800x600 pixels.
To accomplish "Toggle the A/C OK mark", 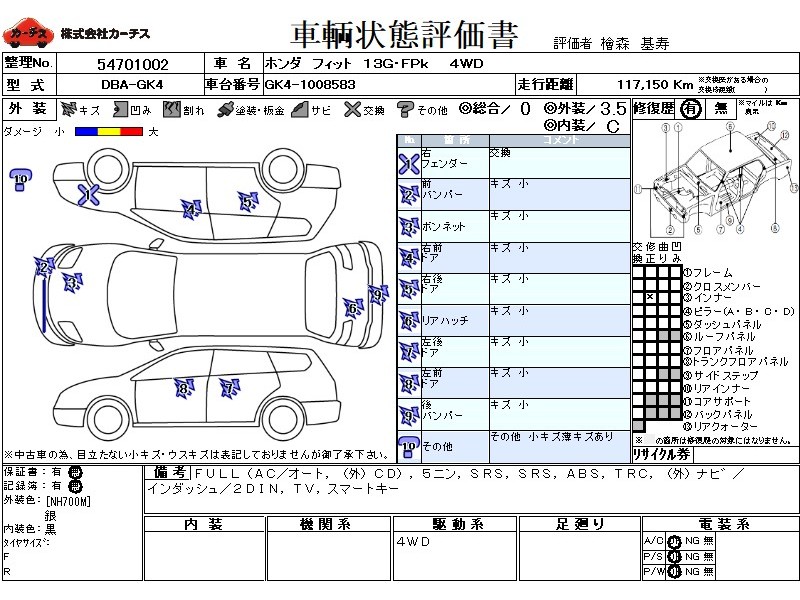I will [x=674, y=541].
